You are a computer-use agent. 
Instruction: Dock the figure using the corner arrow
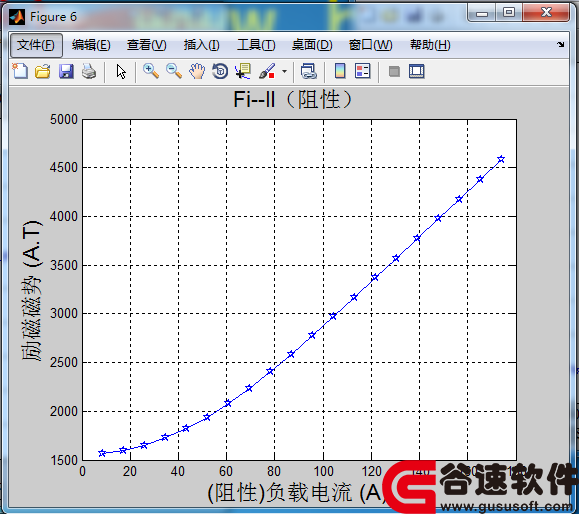point(561,44)
